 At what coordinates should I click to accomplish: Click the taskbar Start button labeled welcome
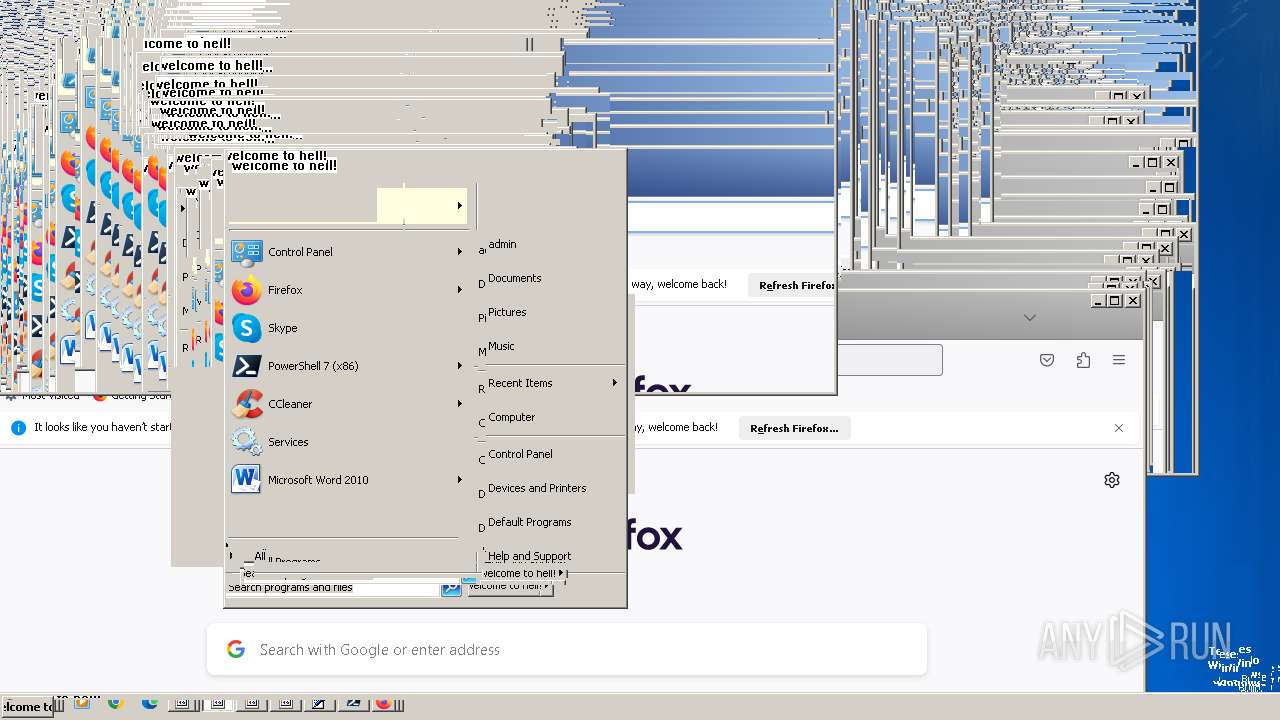(x=28, y=706)
